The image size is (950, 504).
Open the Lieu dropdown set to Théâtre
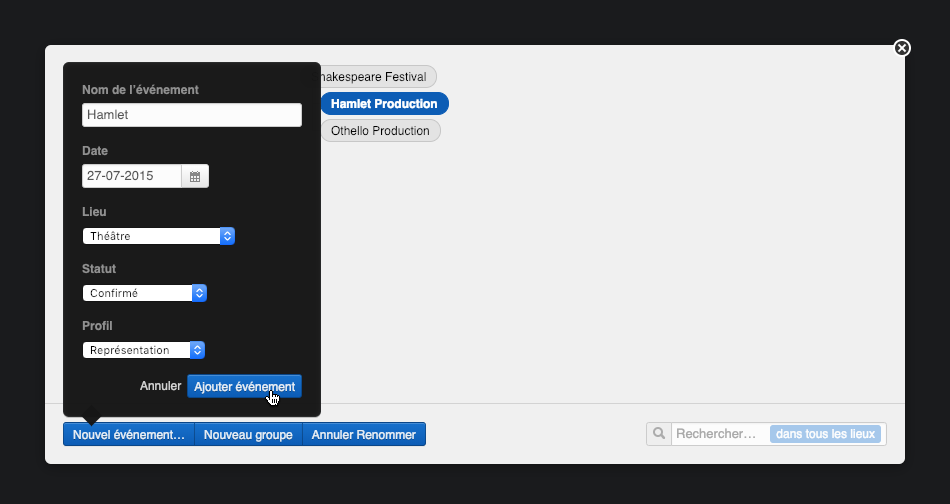[158, 236]
